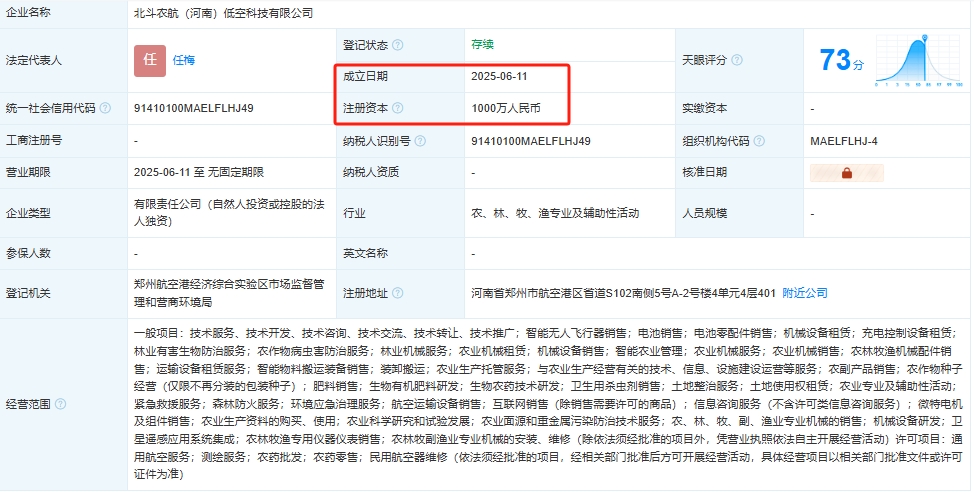Image resolution: width=974 pixels, height=492 pixels.
Task: Click the 营业期限 label
Action: pyautogui.click(x=28, y=172)
